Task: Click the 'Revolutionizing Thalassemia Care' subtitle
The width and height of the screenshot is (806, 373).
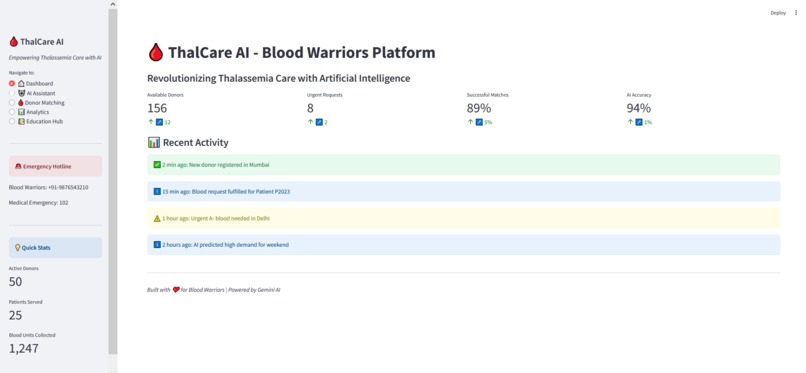Action: click(x=279, y=79)
